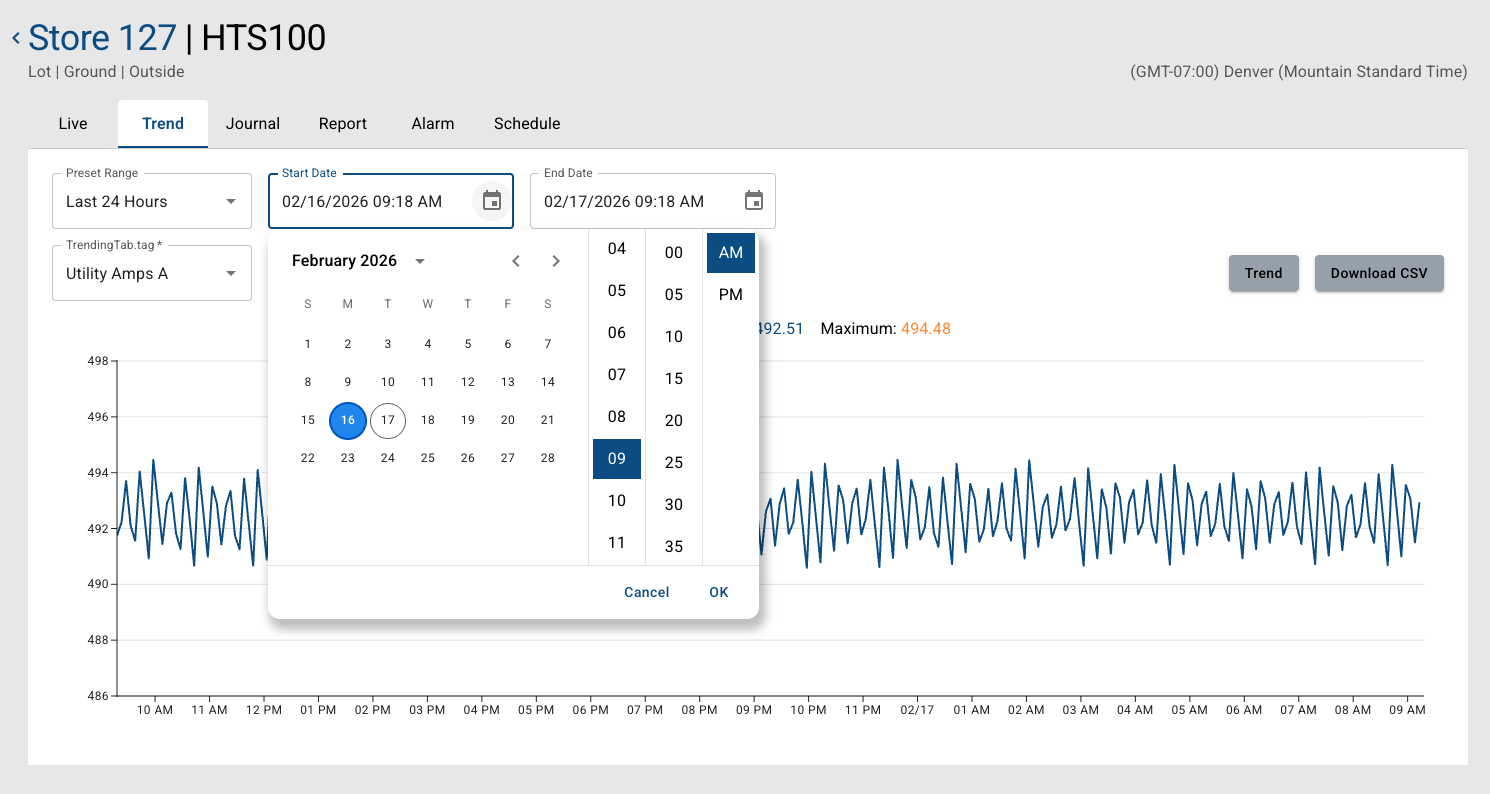Cancel the date picker dialog
The width and height of the screenshot is (1490, 794).
click(646, 592)
